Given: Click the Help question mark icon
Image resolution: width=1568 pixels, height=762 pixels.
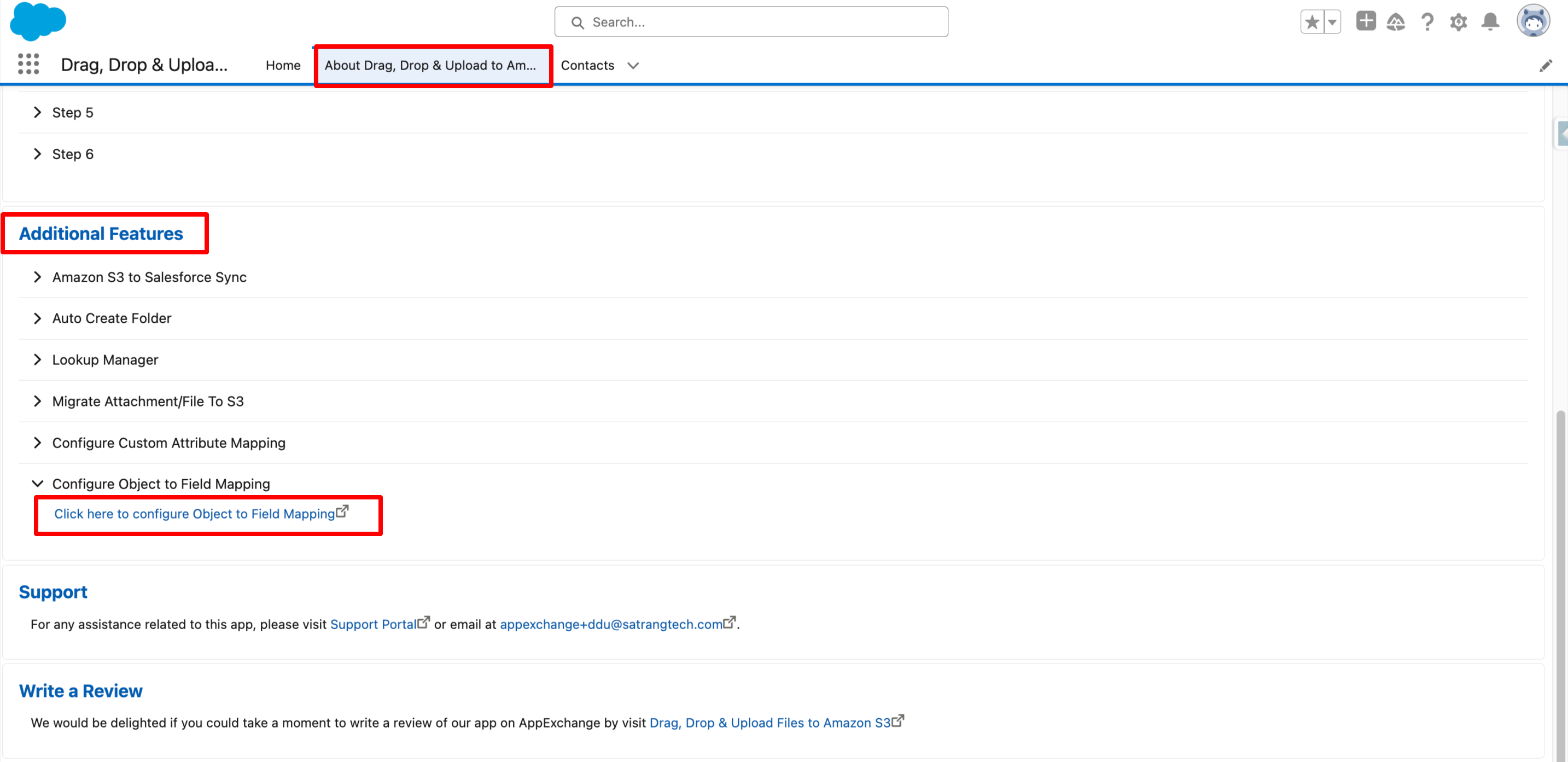Looking at the screenshot, I should pyautogui.click(x=1427, y=22).
